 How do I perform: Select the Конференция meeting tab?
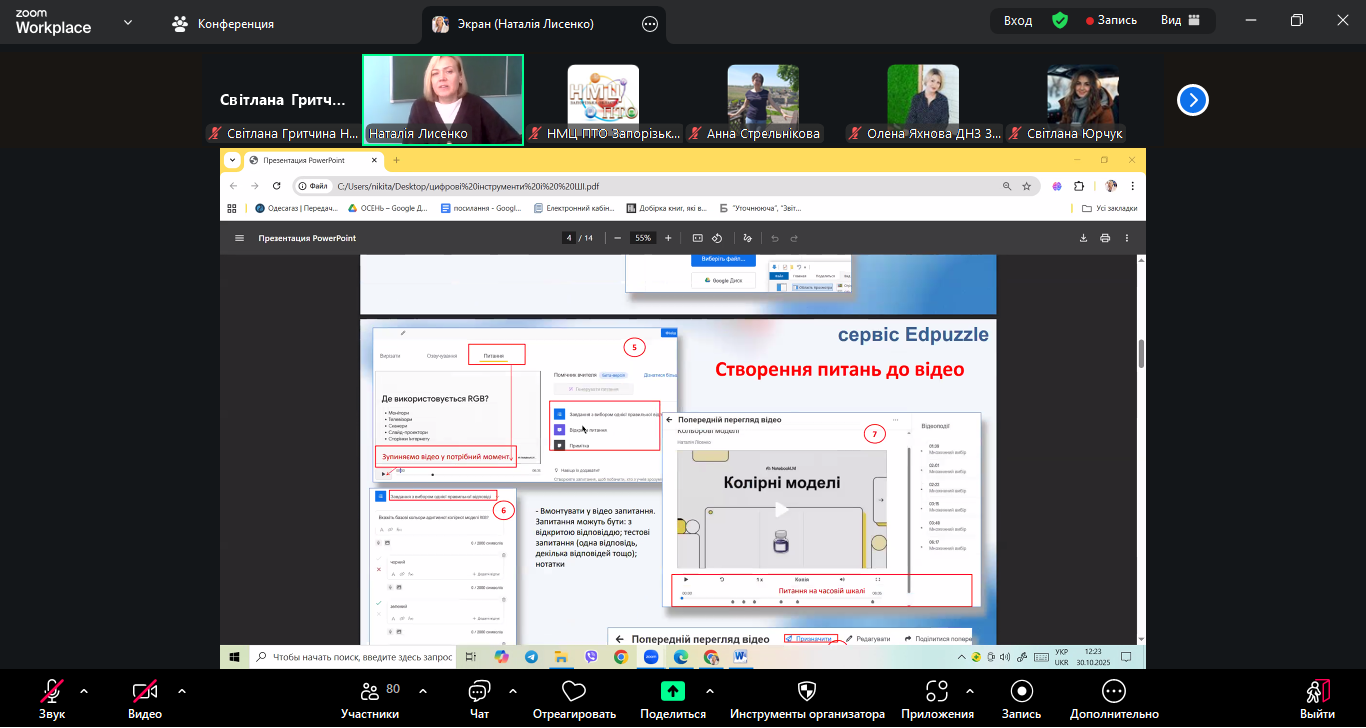click(x=223, y=24)
